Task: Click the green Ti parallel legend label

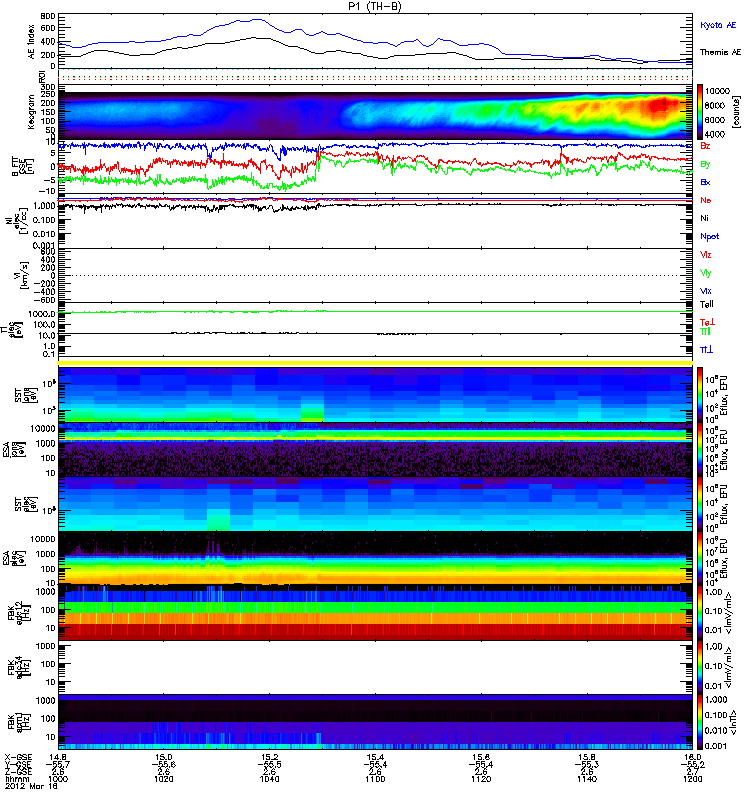Action: tap(705, 332)
